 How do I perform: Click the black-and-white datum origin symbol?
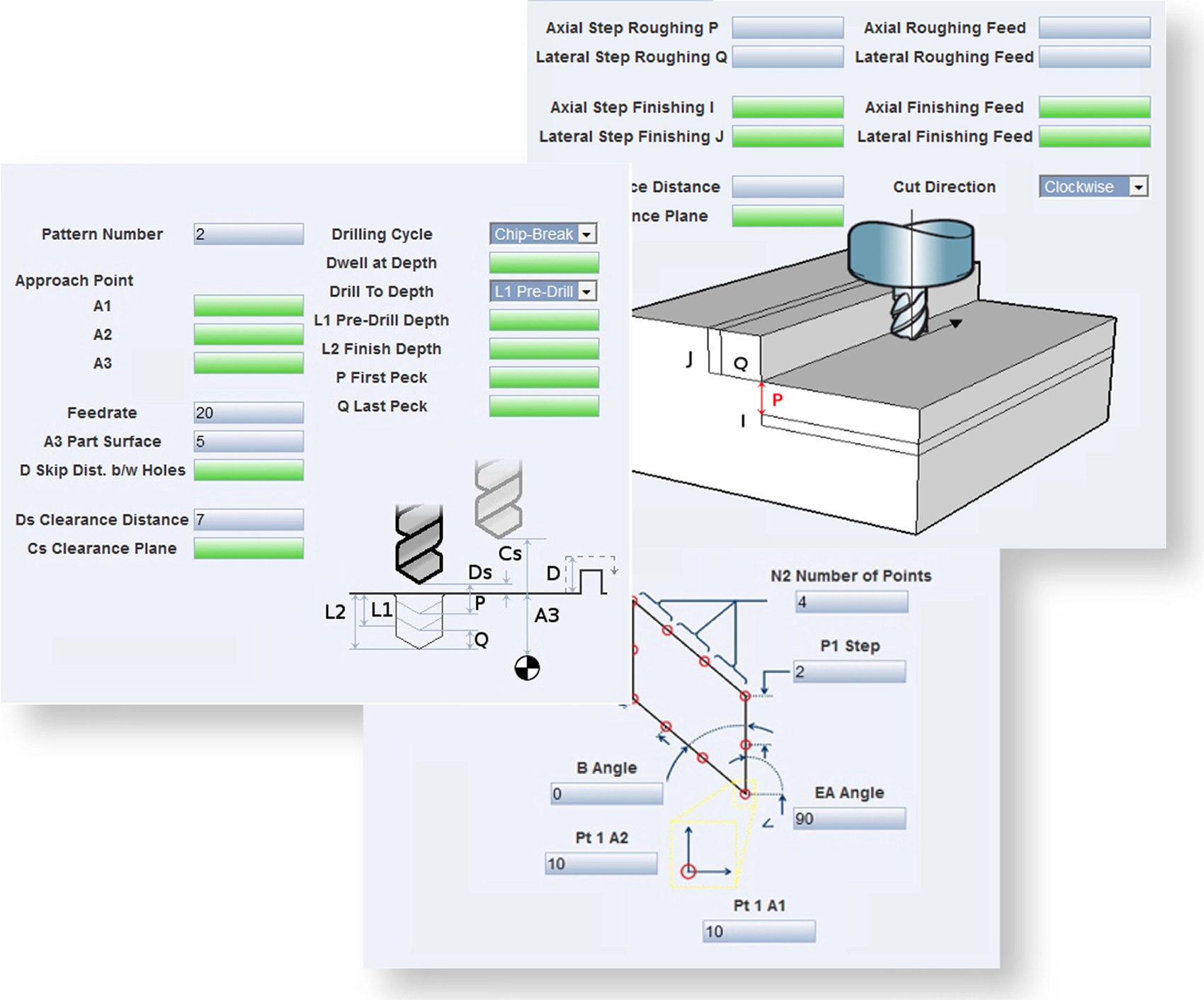click(527, 668)
